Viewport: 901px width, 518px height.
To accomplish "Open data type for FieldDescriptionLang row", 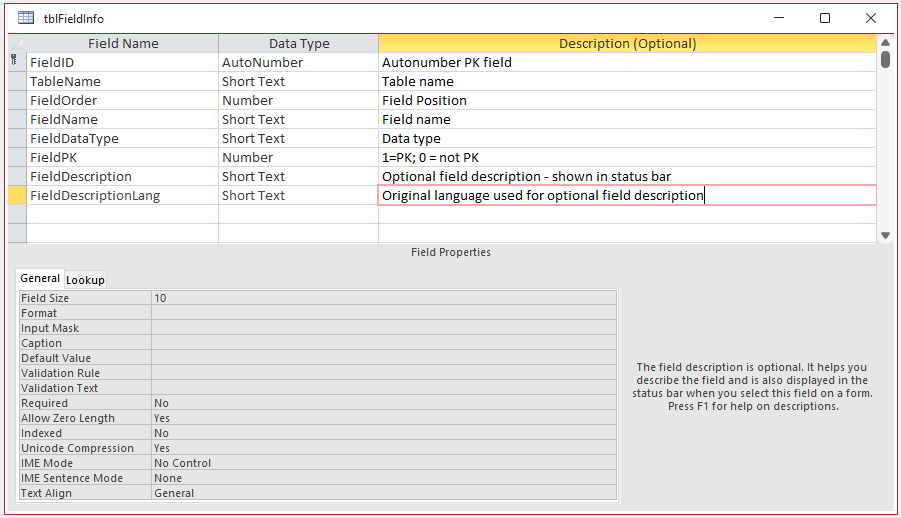I will click(299, 195).
